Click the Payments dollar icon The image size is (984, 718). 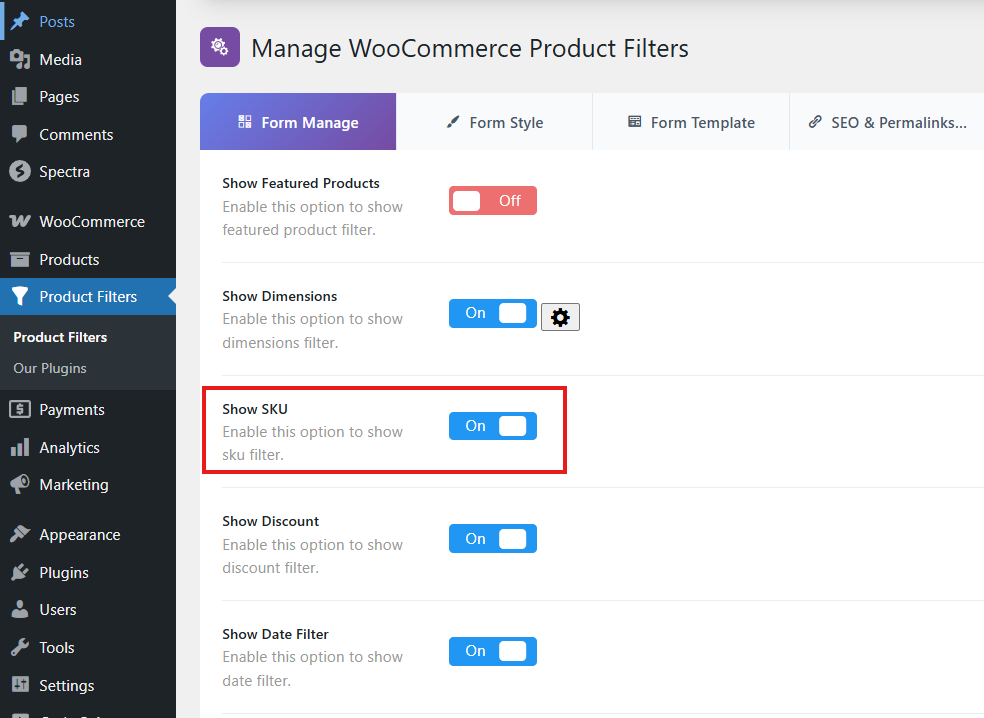pyautogui.click(x=20, y=409)
